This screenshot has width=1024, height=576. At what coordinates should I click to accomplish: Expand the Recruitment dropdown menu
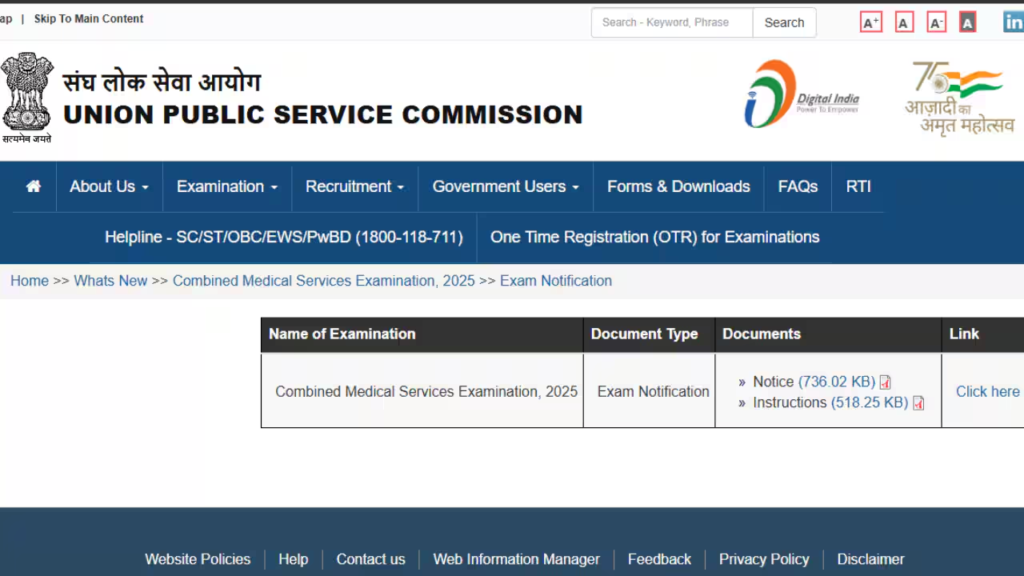click(x=354, y=187)
